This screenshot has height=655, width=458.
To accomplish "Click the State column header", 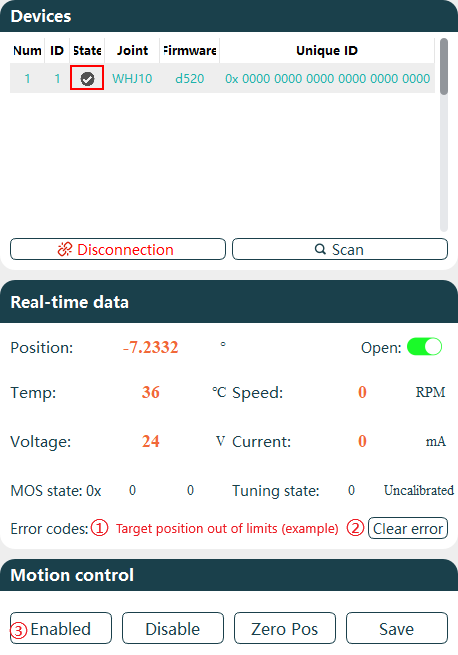I will pos(87,51).
